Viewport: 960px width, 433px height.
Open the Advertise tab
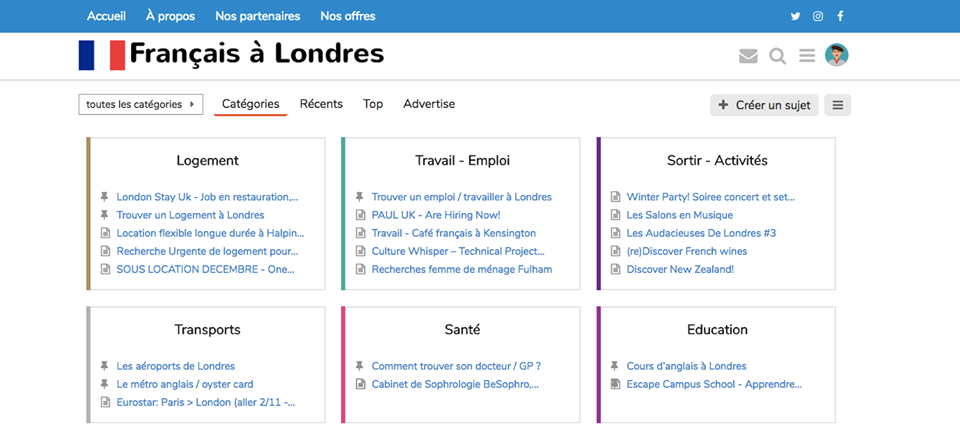point(429,104)
